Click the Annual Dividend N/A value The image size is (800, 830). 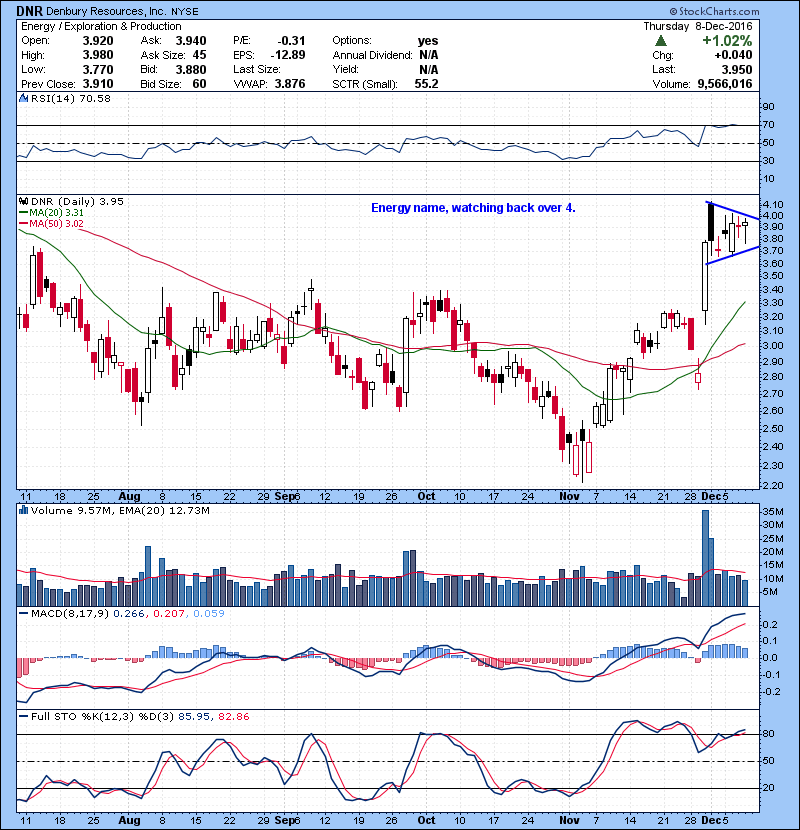[x=428, y=55]
